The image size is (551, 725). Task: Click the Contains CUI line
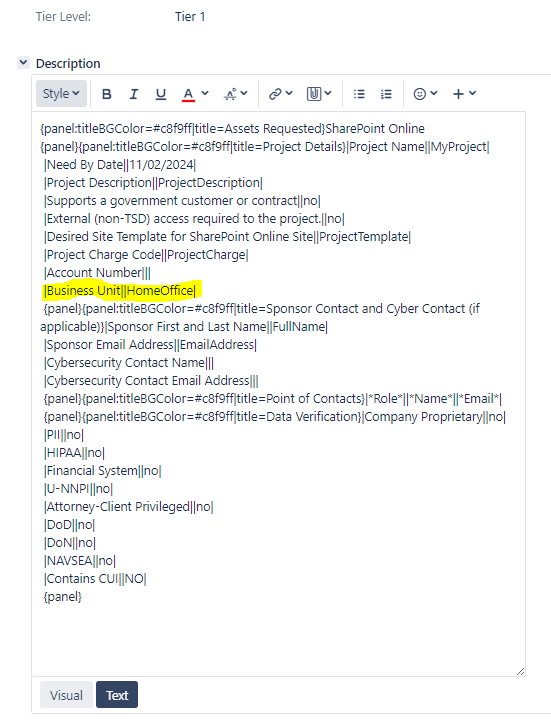(x=95, y=579)
